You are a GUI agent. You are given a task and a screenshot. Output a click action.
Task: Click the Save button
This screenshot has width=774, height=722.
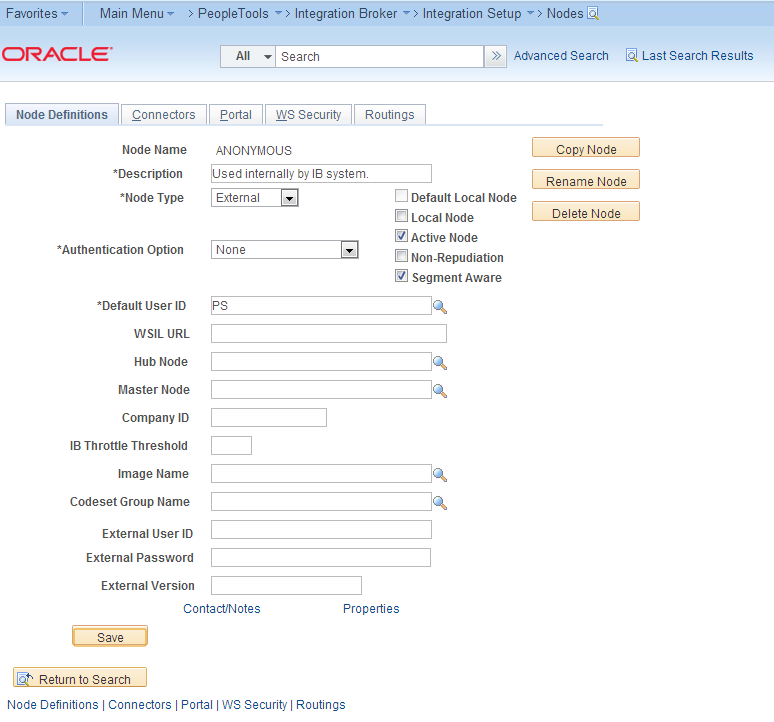click(110, 637)
